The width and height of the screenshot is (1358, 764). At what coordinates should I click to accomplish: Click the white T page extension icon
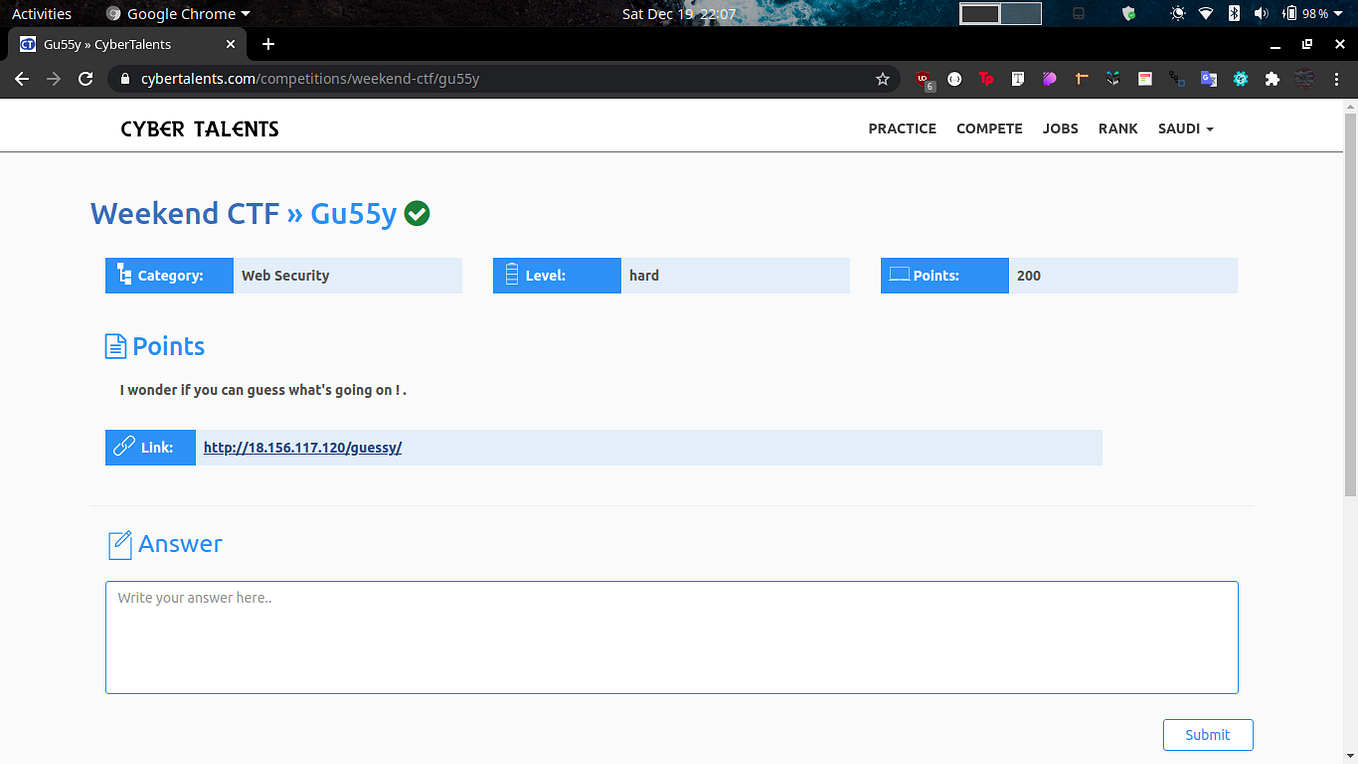click(1018, 79)
